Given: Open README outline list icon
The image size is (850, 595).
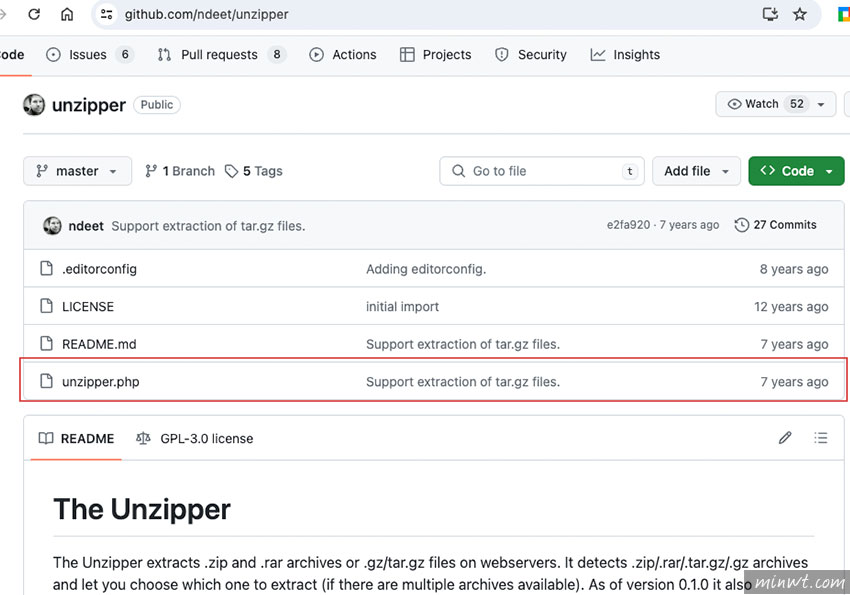Looking at the screenshot, I should pyautogui.click(x=821, y=438).
